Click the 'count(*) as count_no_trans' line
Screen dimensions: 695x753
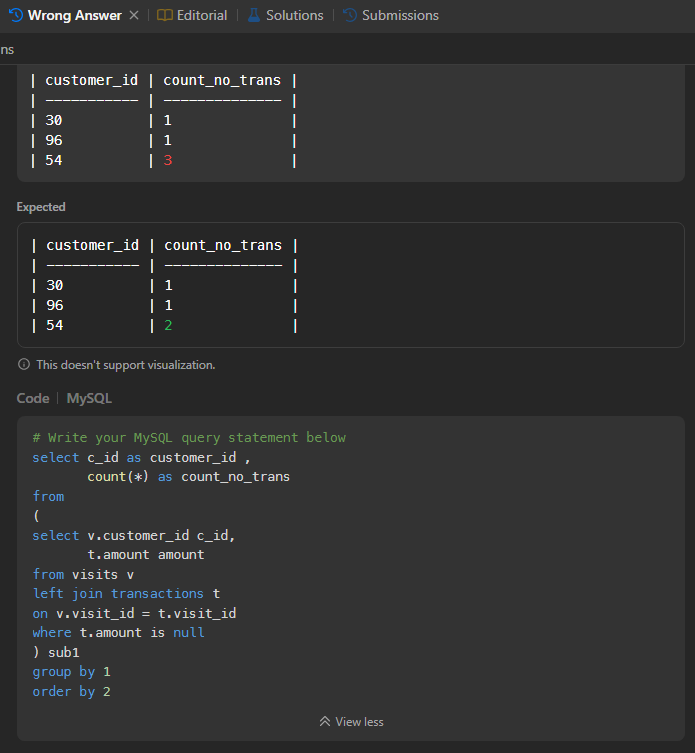click(x=189, y=477)
